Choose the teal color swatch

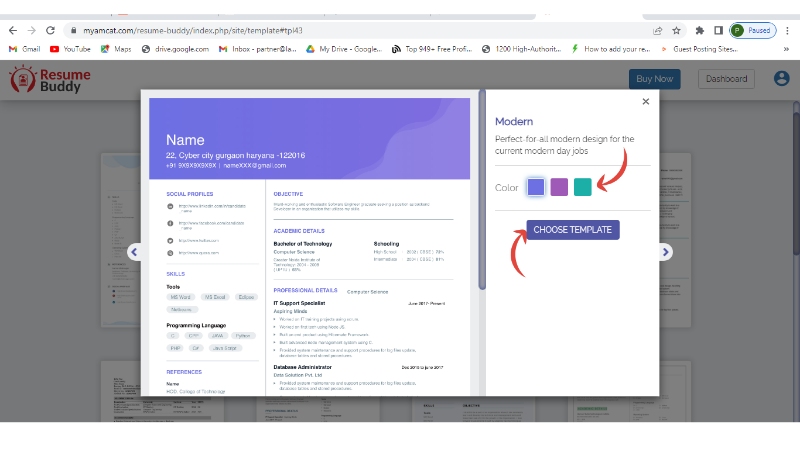582,187
